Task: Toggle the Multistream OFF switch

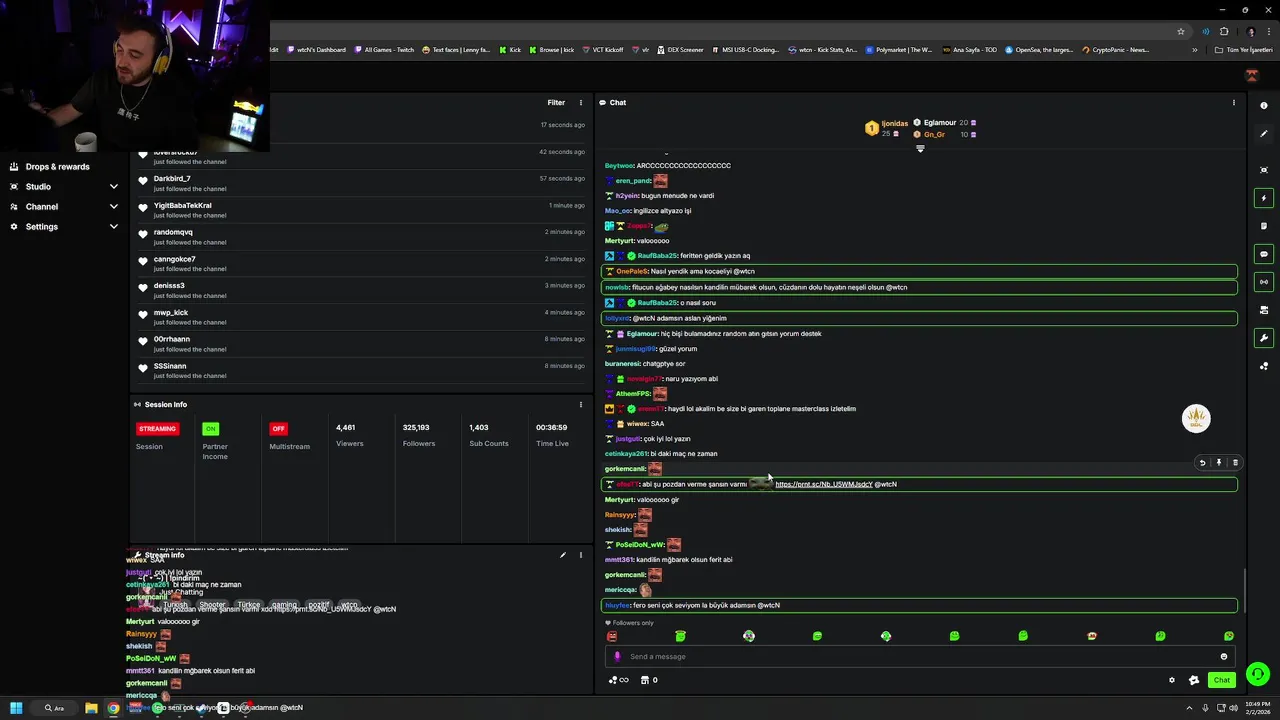Action: tap(278, 428)
